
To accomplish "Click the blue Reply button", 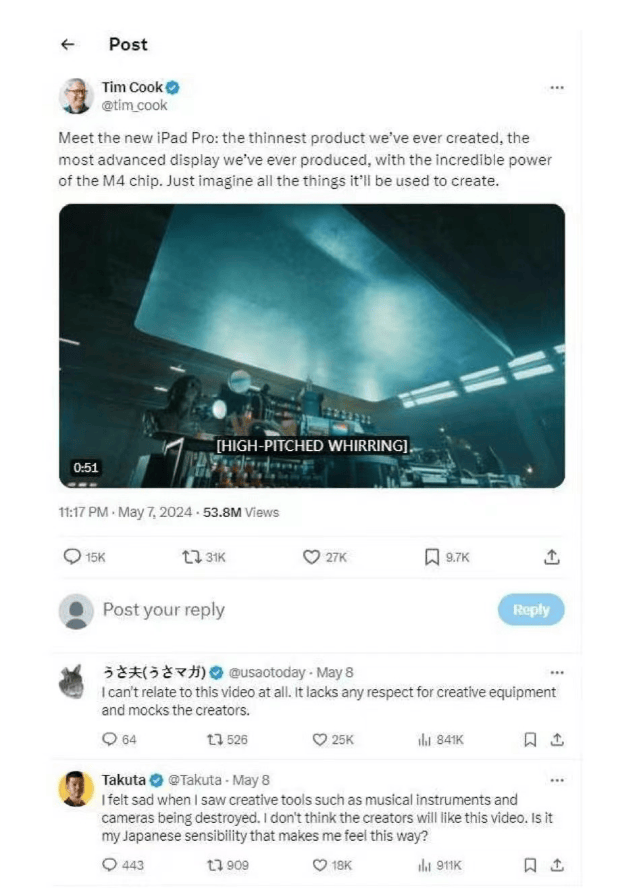I will click(531, 610).
